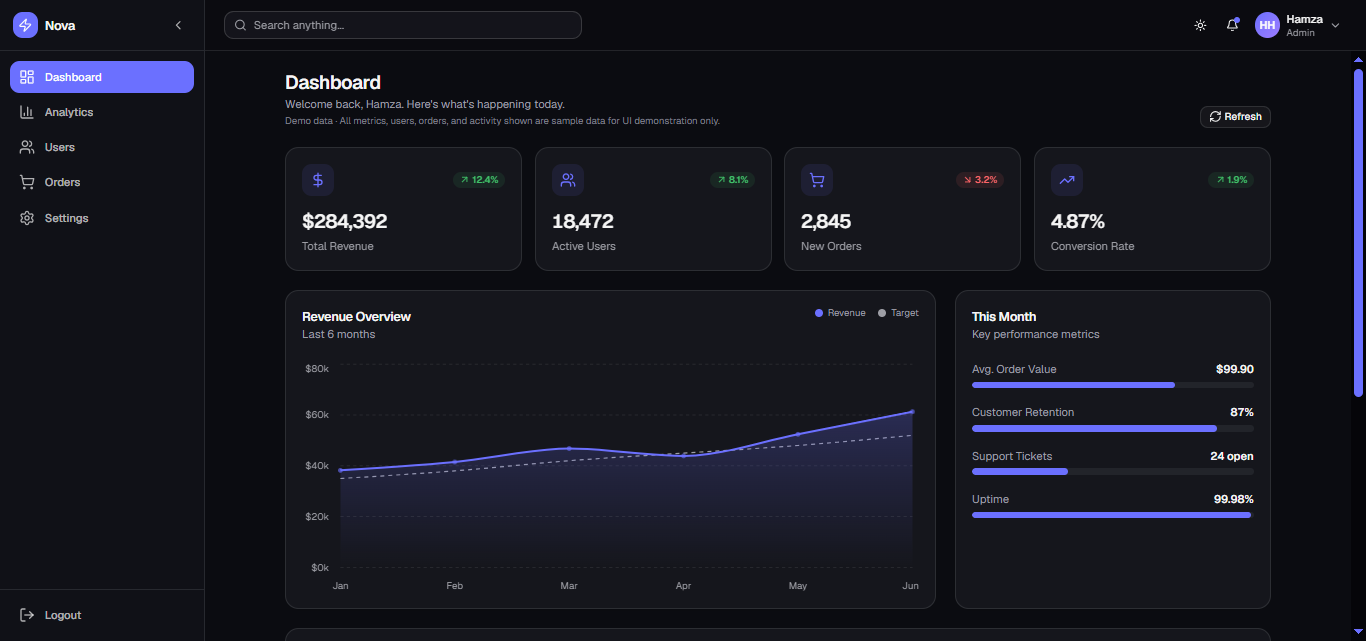1366x641 pixels.
Task: Click the Uptime progress bar
Action: click(x=1113, y=515)
